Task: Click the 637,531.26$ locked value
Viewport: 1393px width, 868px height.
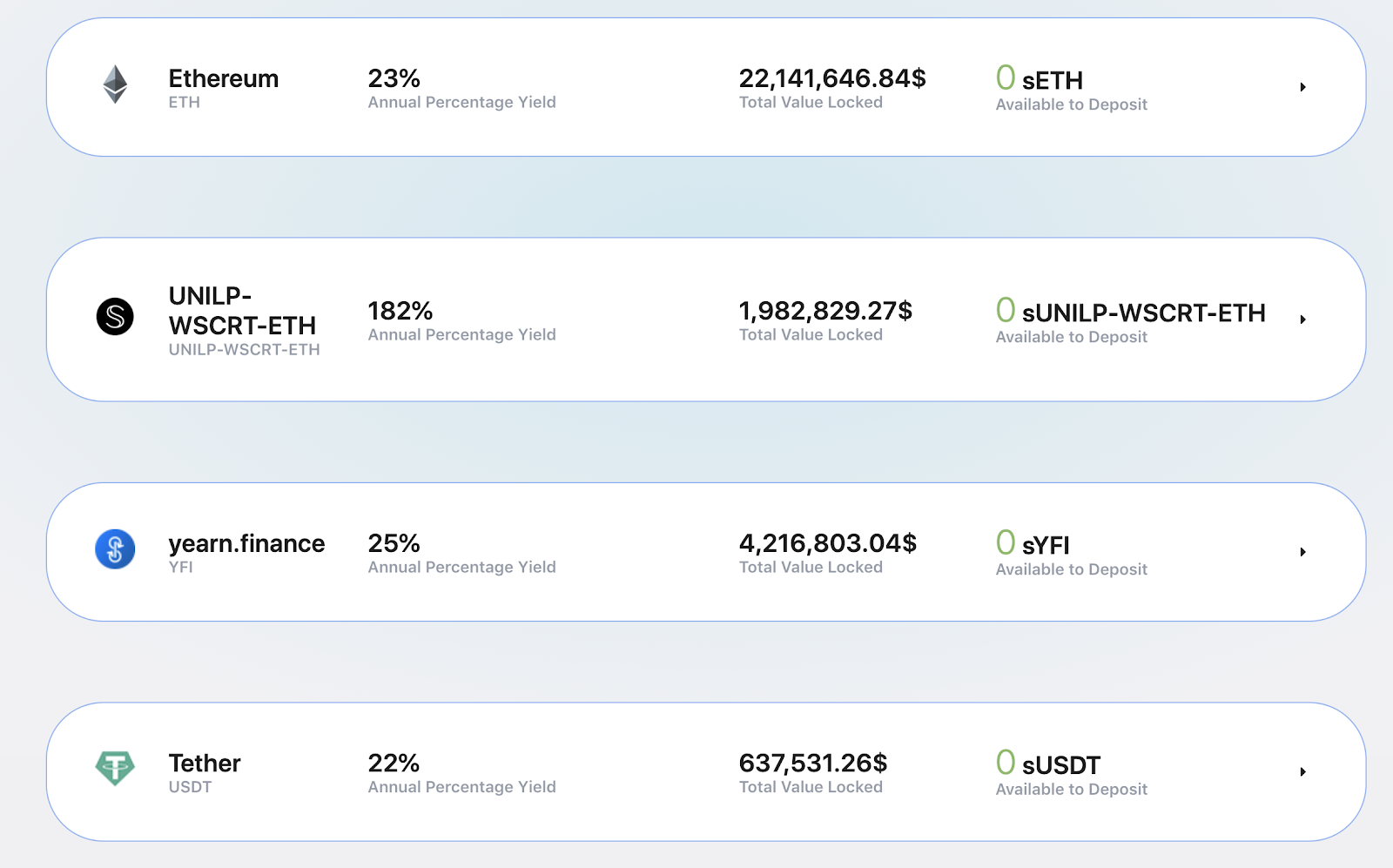Action: coord(813,764)
